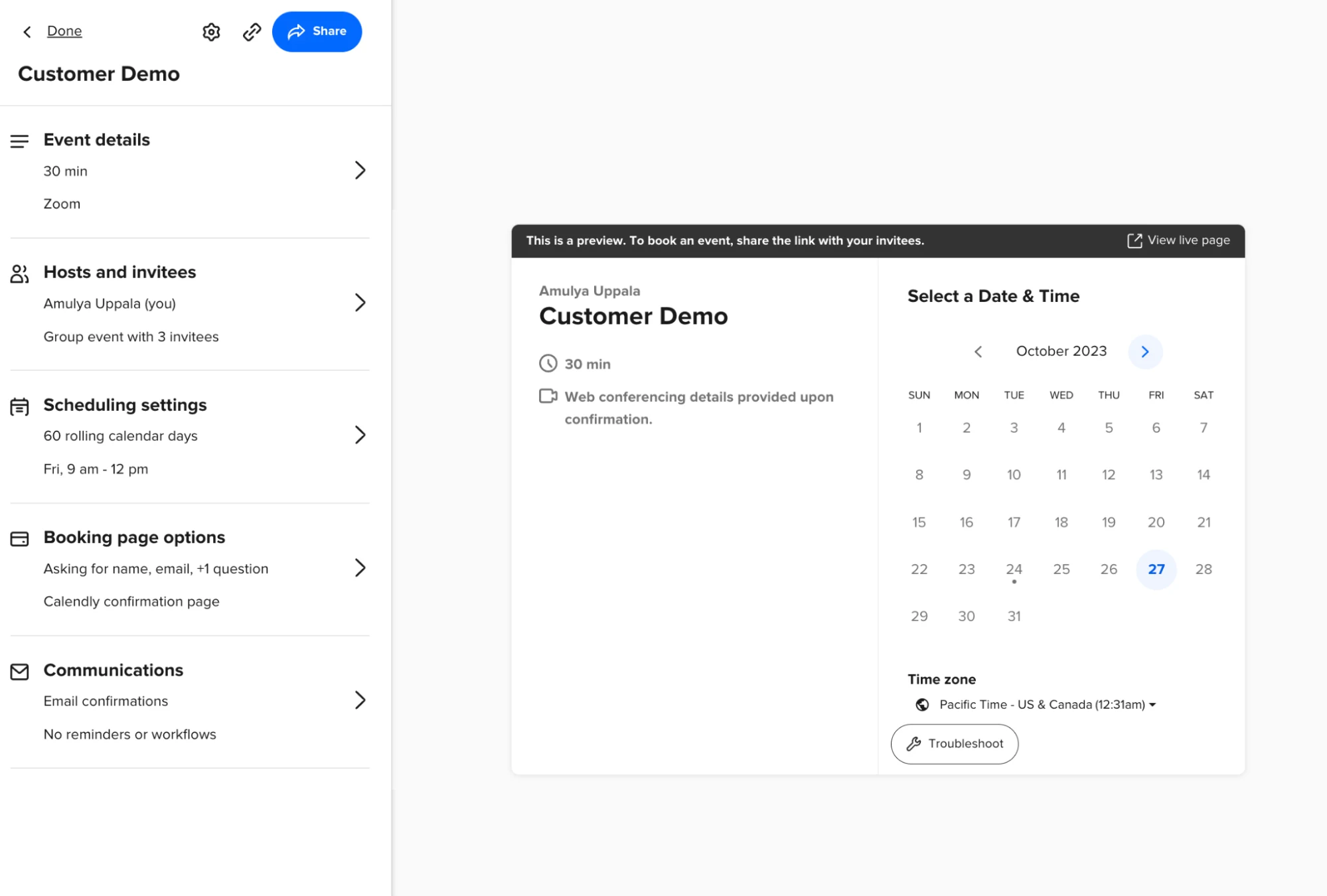Click the share icon button
Image resolution: width=1327 pixels, height=896 pixels.
coord(316,31)
